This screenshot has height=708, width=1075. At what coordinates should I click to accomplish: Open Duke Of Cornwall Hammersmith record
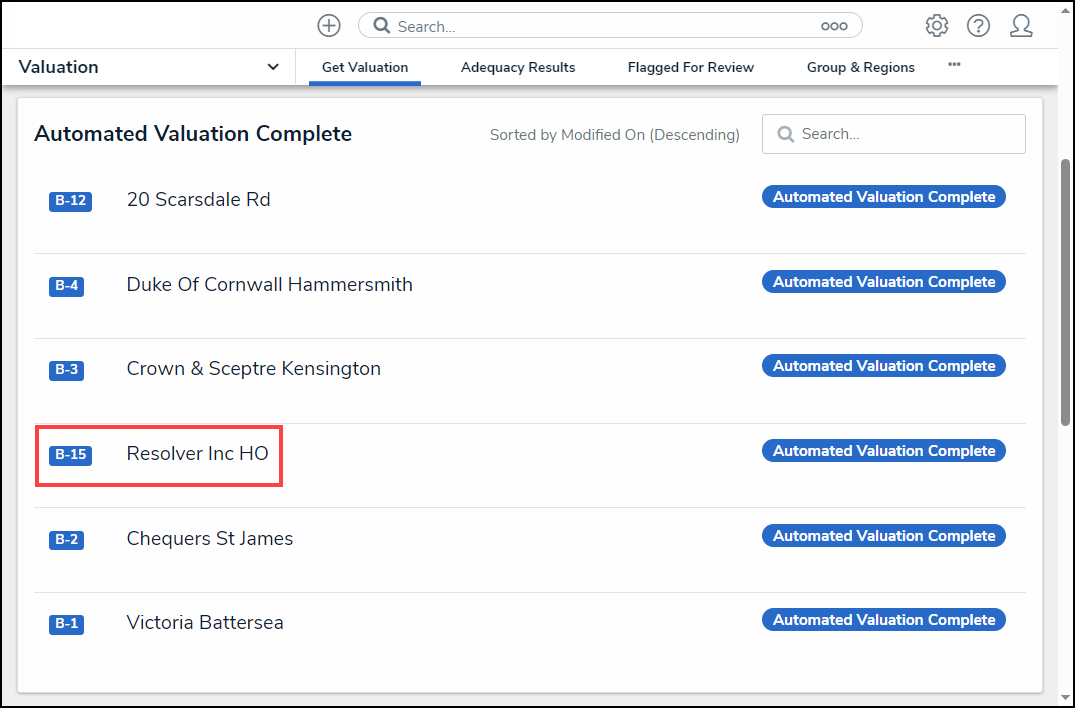click(x=269, y=284)
